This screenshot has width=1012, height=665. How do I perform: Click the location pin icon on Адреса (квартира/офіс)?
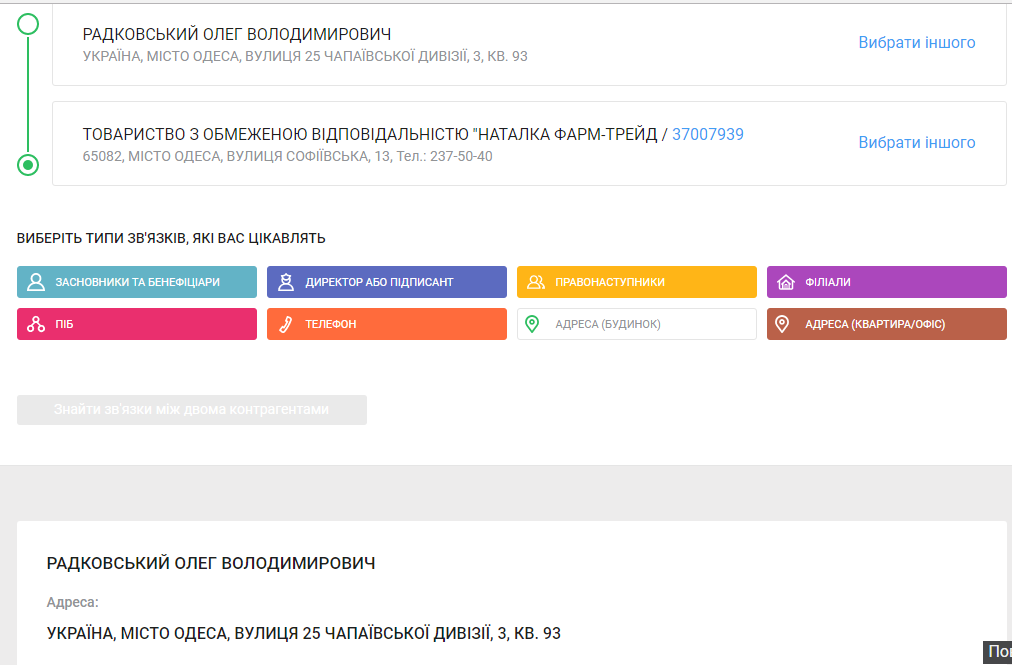point(783,324)
